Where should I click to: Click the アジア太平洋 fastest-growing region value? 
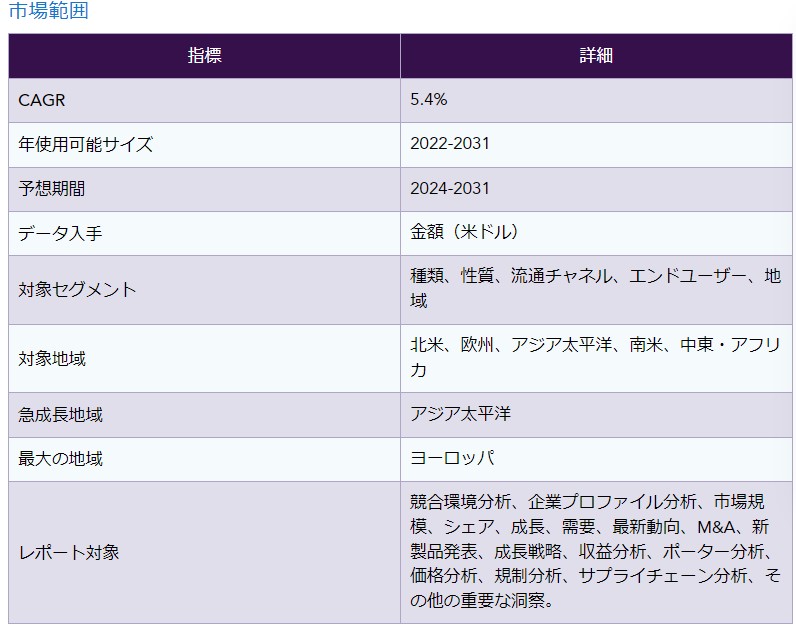pos(460,414)
